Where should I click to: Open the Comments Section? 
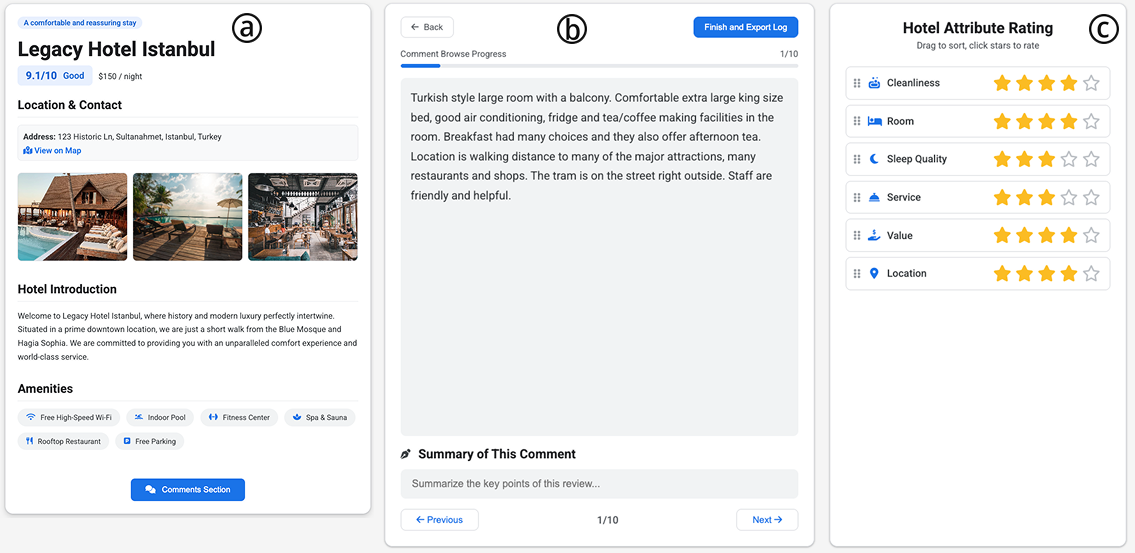coord(188,490)
